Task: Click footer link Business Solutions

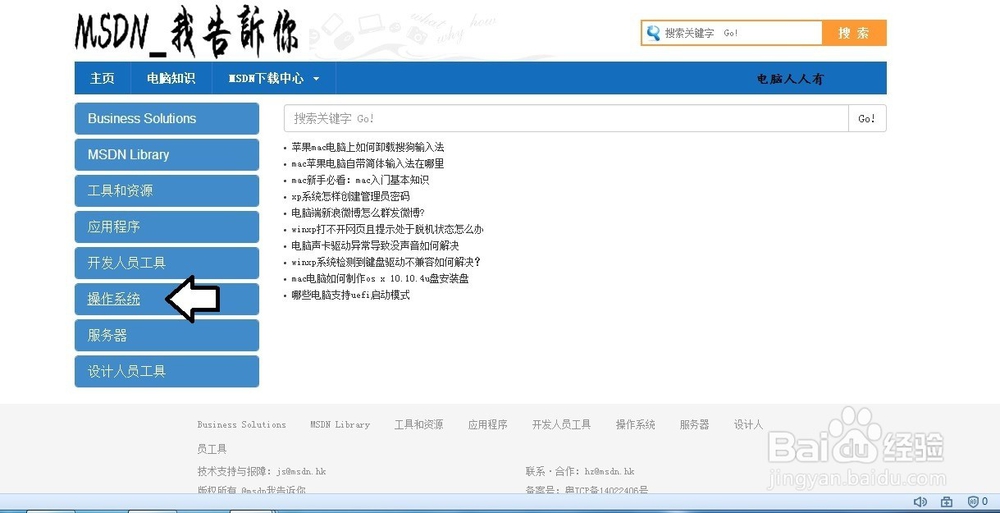Action: (242, 424)
